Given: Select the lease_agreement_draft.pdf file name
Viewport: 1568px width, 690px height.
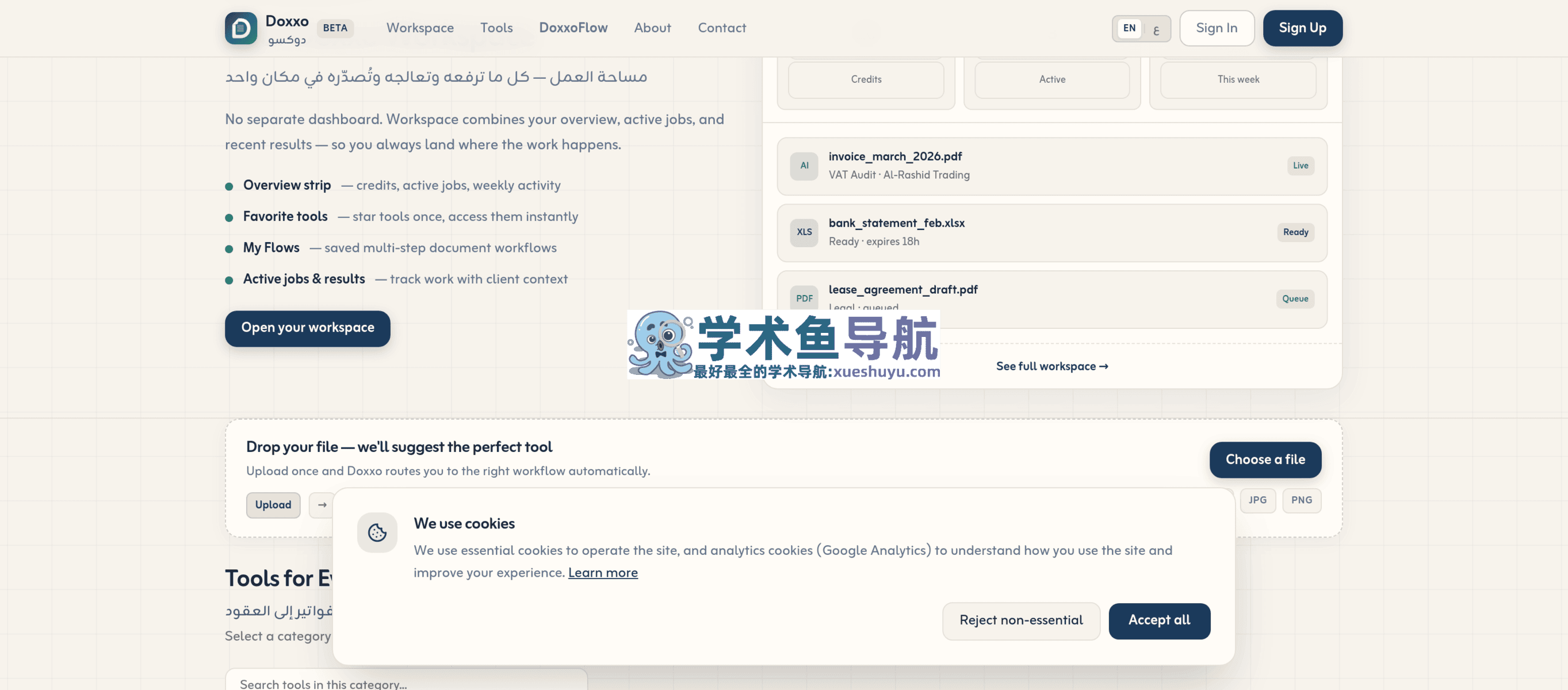Looking at the screenshot, I should click(x=902, y=290).
